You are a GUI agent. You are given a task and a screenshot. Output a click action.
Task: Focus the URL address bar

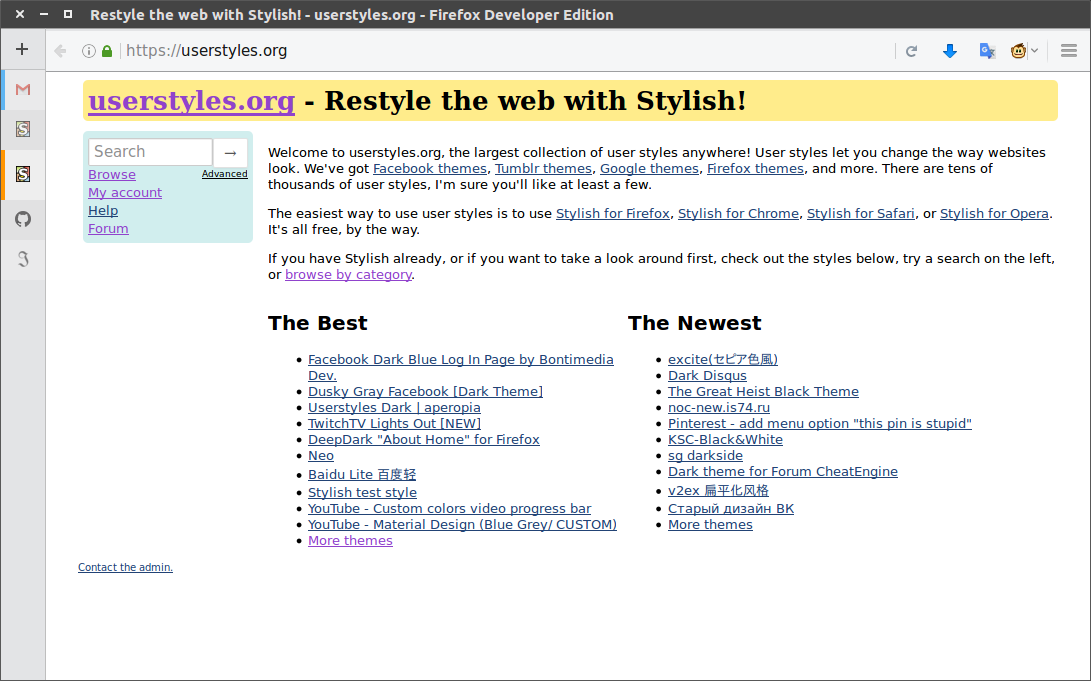pos(508,51)
